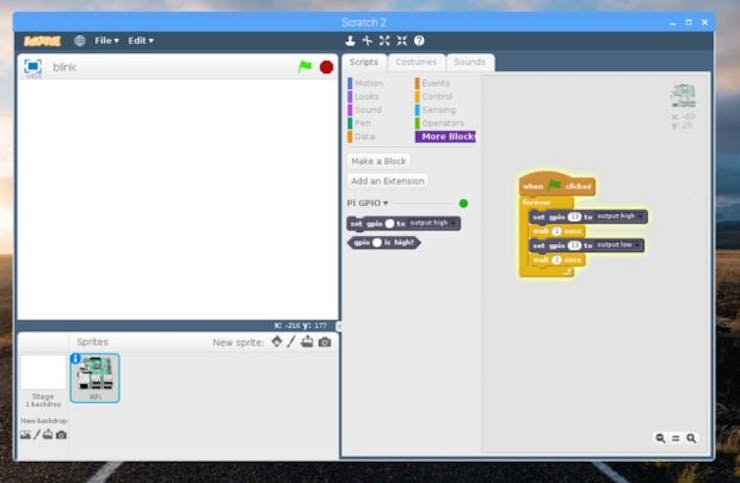Viewport: 740px width, 483px height.
Task: Select the Data block category
Action: click(361, 136)
